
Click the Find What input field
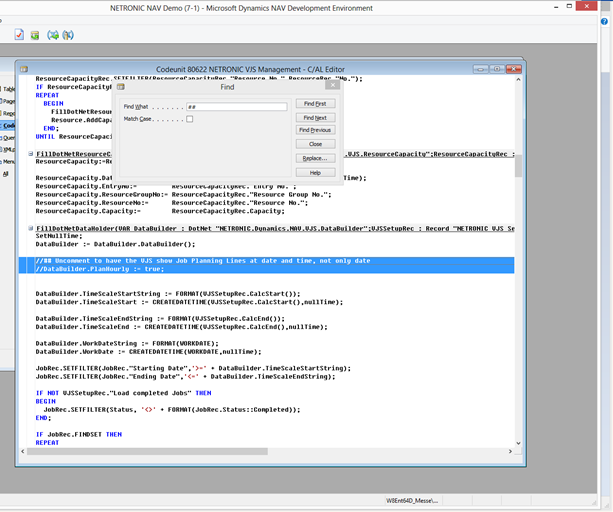(237, 107)
